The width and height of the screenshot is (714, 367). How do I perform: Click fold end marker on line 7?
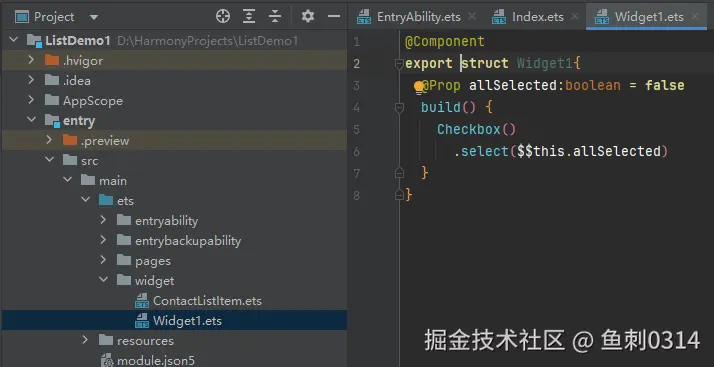coord(399,173)
